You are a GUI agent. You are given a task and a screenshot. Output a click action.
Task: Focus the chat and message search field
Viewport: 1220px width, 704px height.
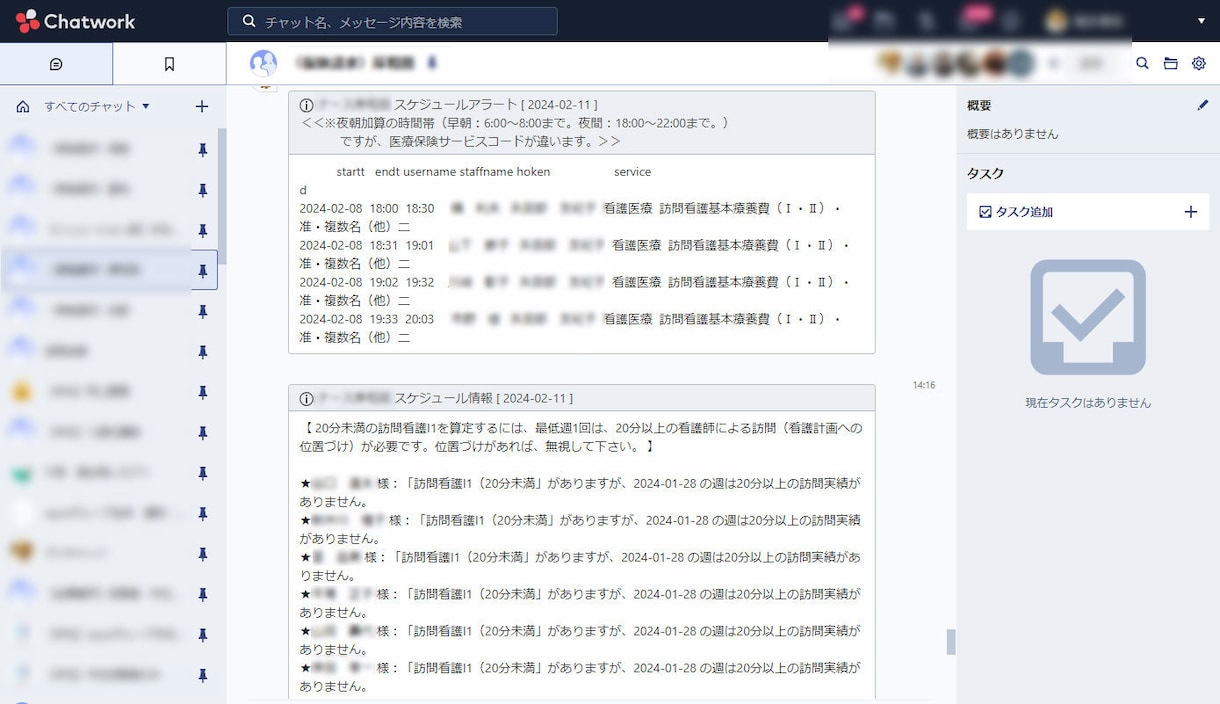tap(392, 21)
